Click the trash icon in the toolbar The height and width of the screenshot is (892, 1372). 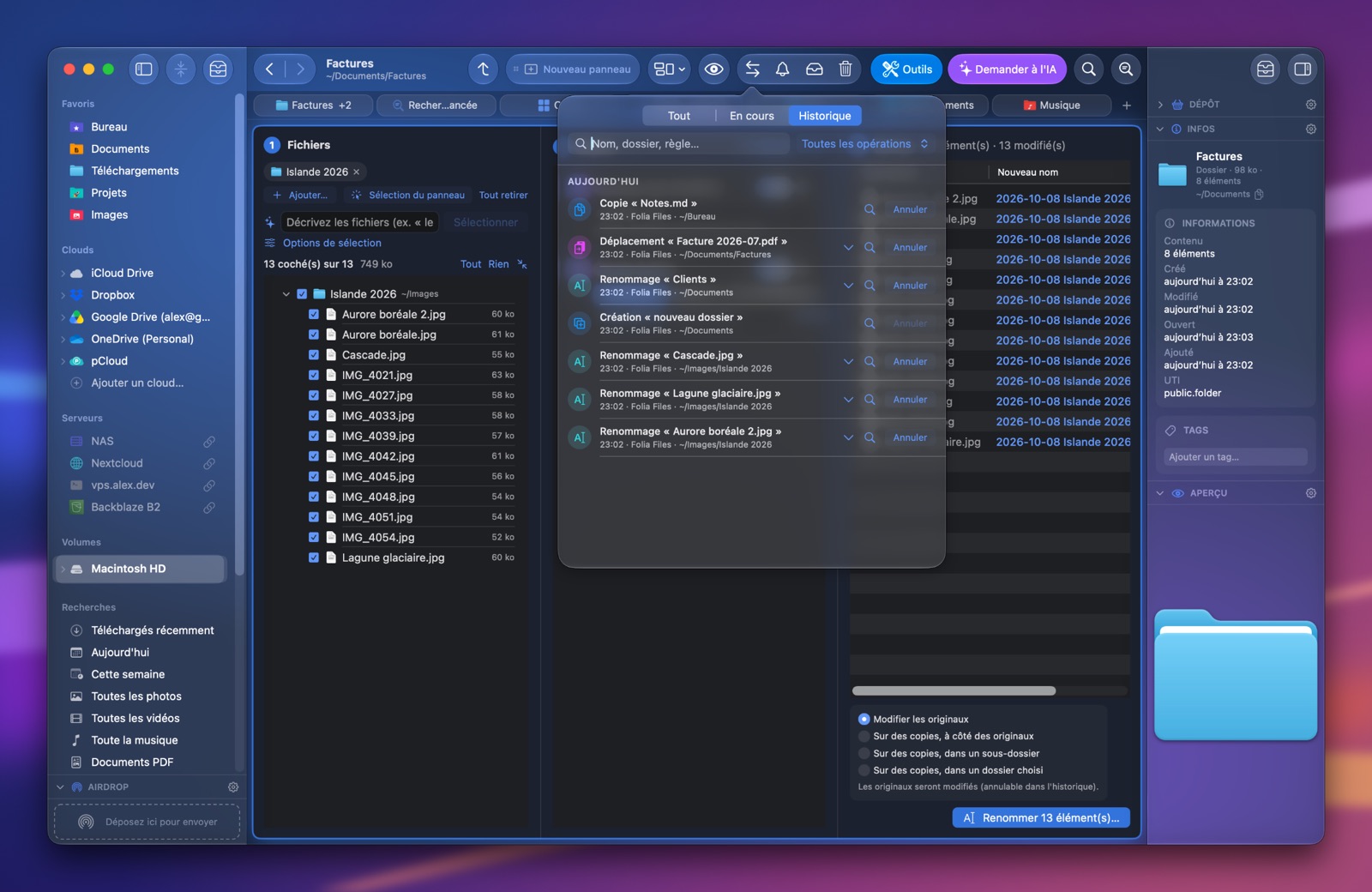click(x=845, y=69)
